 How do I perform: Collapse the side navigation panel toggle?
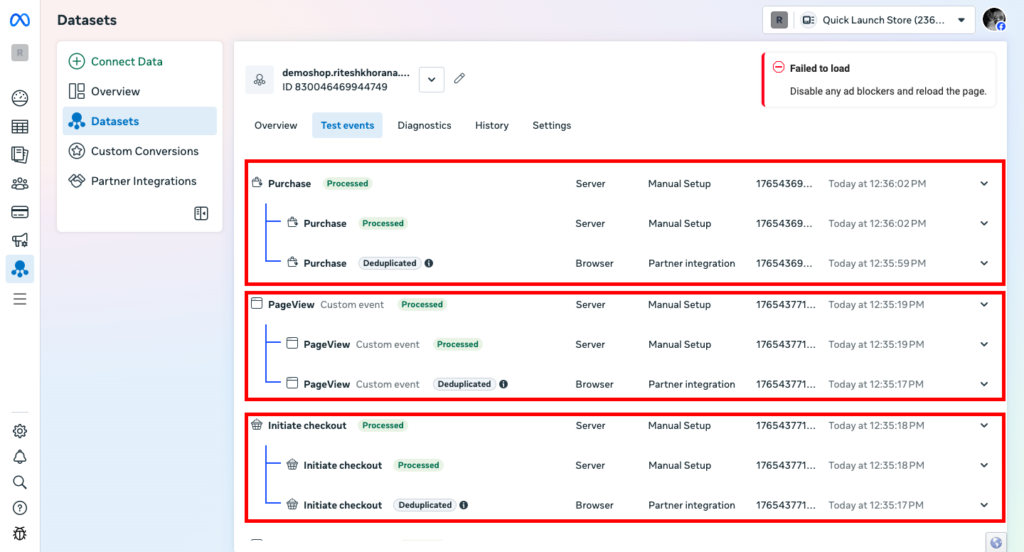(x=201, y=213)
